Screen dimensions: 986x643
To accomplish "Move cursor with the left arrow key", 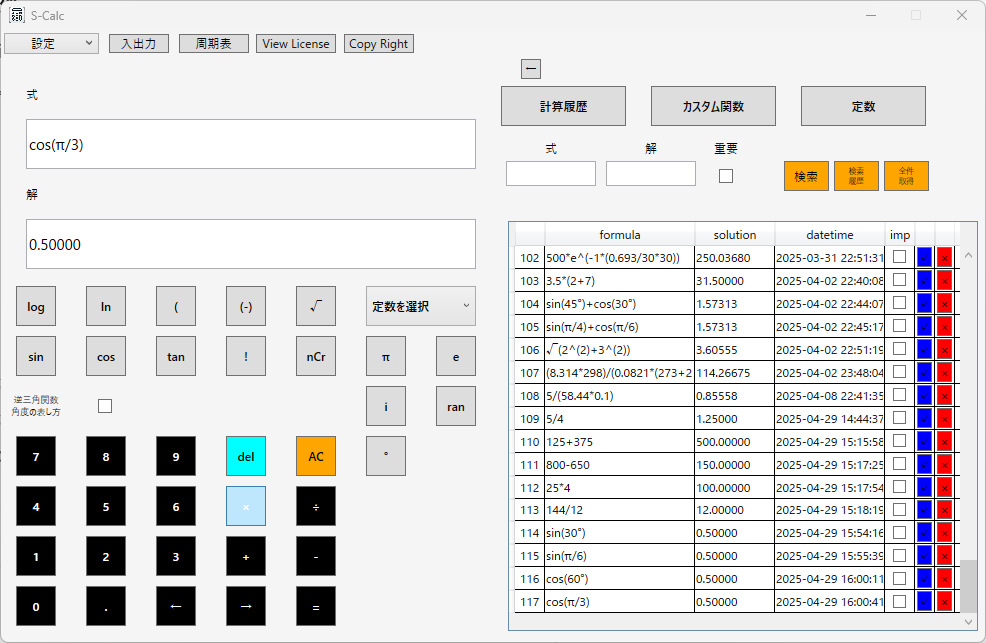I will [176, 606].
